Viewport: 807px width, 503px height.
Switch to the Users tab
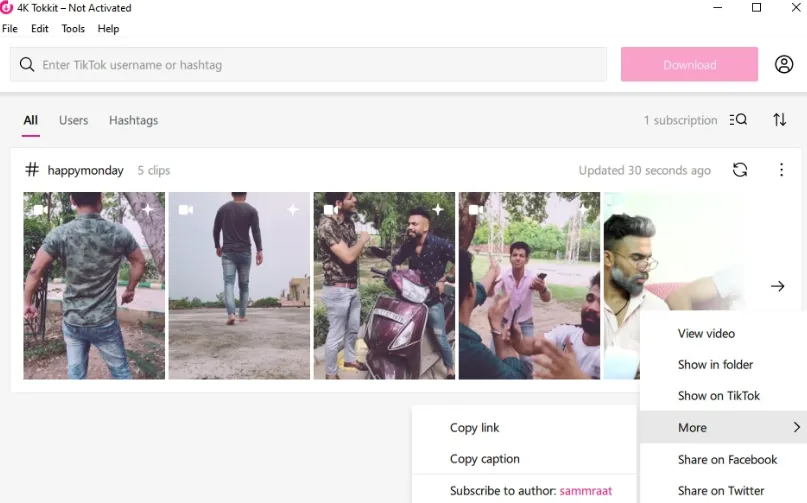click(74, 120)
